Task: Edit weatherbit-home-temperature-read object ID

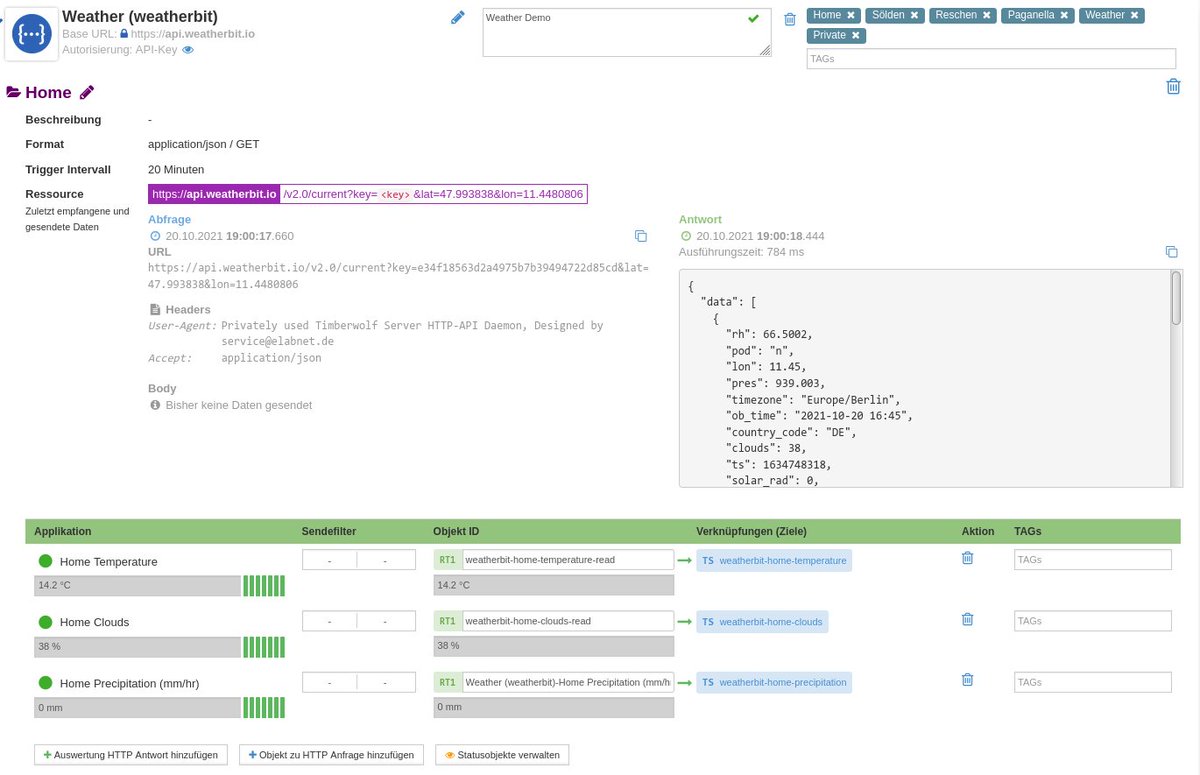Action: click(568, 560)
